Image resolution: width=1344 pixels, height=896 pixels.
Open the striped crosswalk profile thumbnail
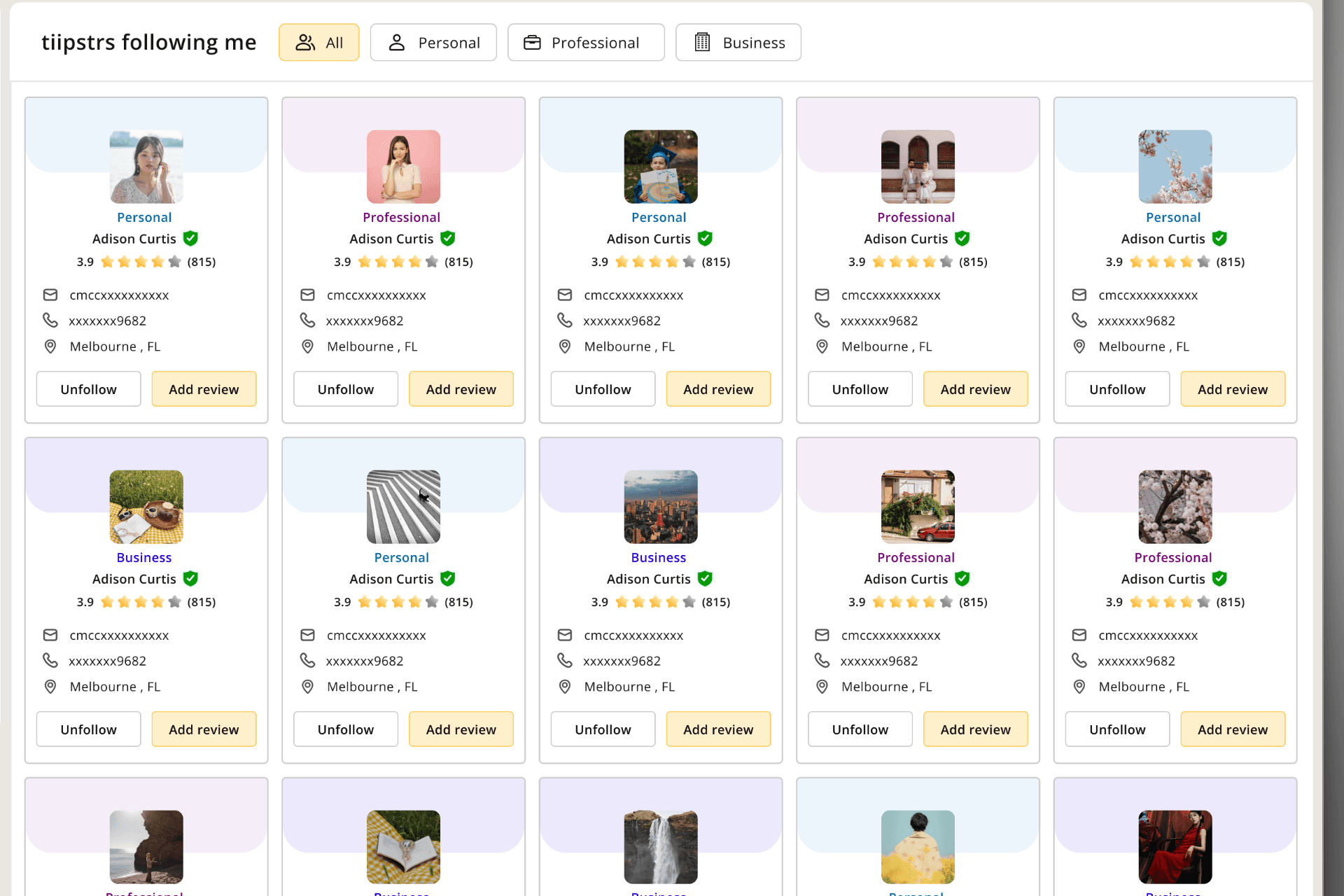click(403, 507)
